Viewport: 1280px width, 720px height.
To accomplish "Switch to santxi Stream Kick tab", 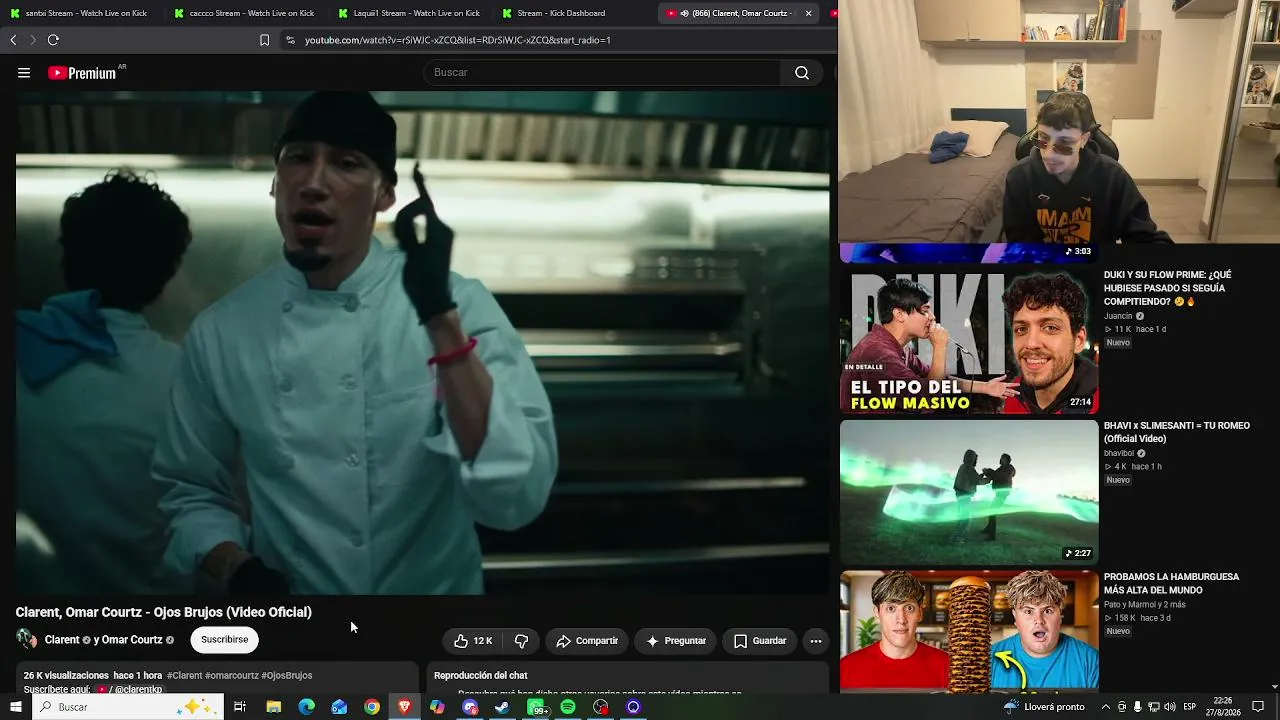I will click(78, 13).
